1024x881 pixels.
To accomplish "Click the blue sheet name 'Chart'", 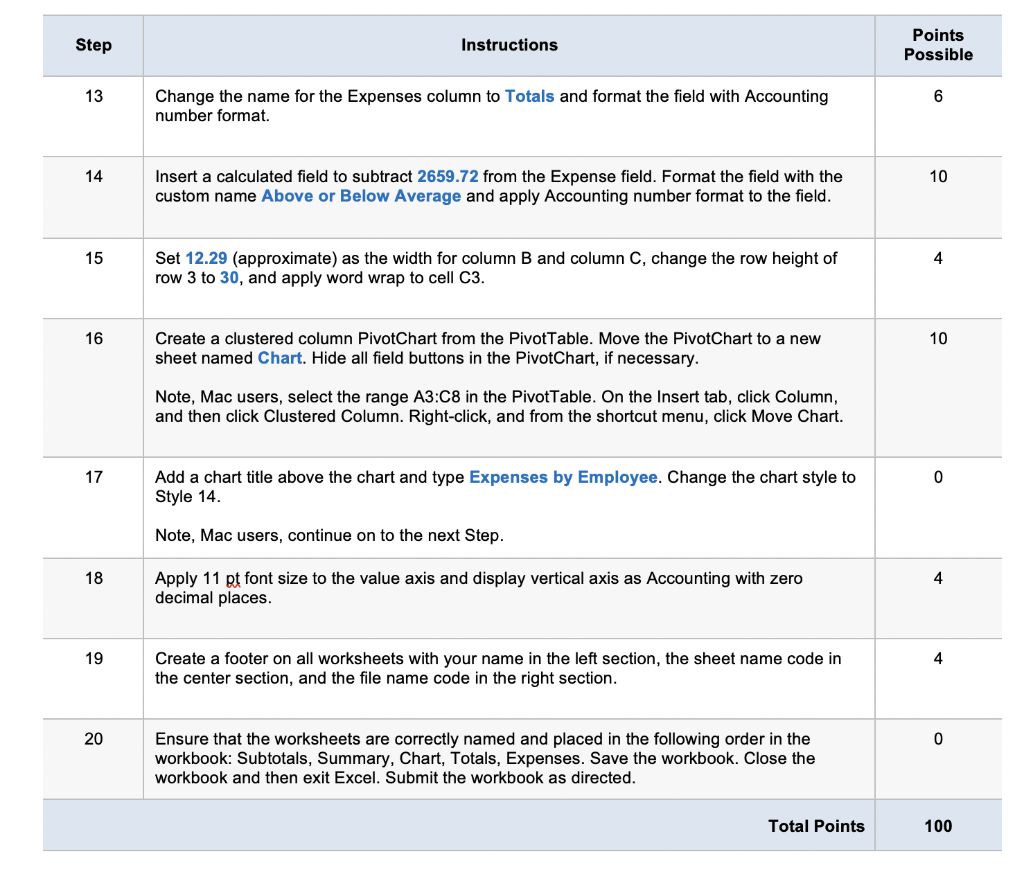I will pyautogui.click(x=280, y=358).
